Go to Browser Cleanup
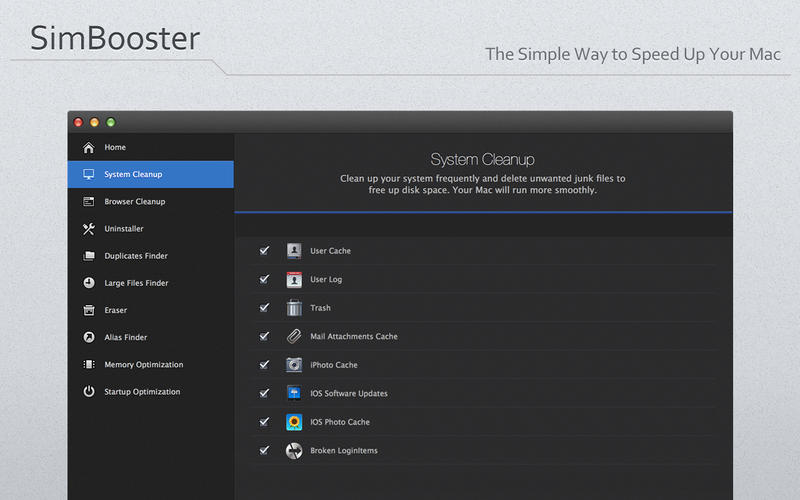This screenshot has width=800, height=500. (x=151, y=202)
